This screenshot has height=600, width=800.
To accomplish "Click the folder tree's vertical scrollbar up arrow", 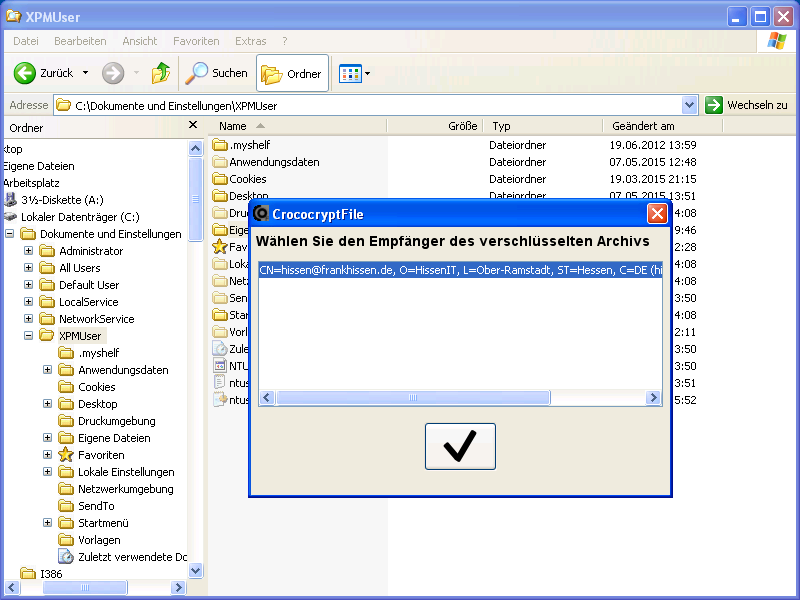I will point(195,148).
